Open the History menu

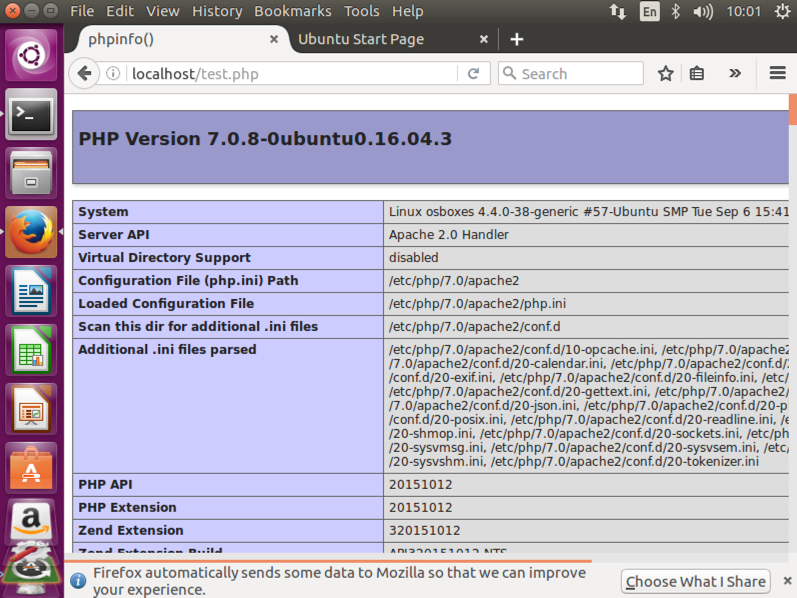point(217,11)
